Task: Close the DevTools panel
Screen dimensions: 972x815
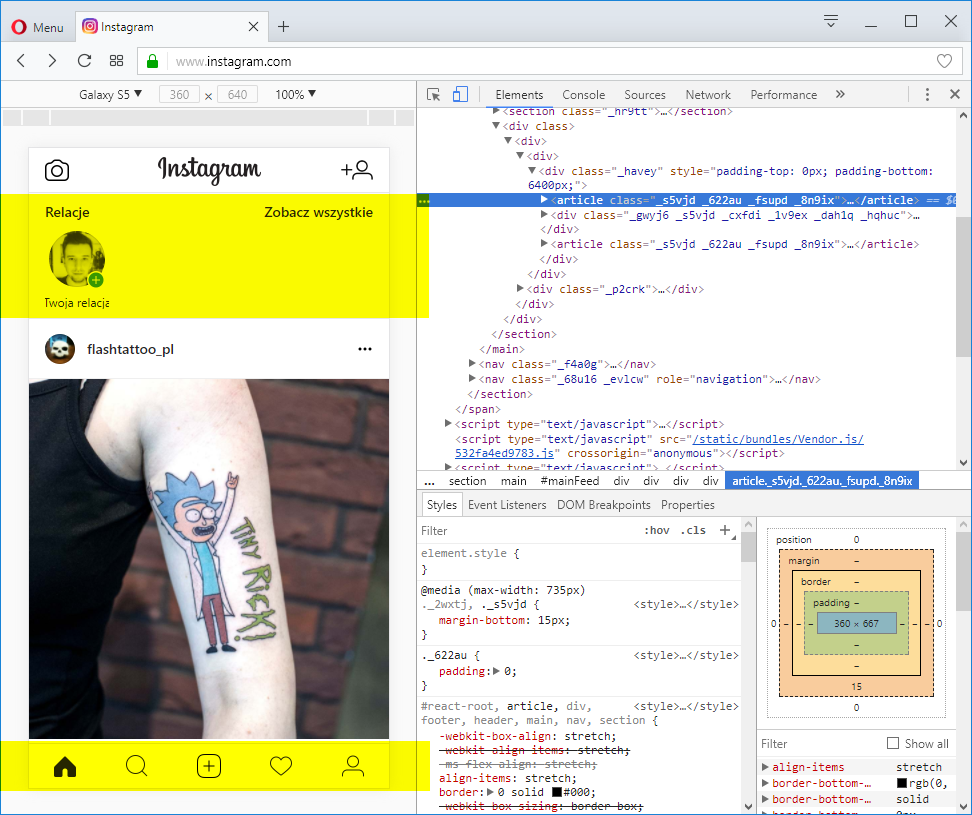Action: click(x=955, y=94)
